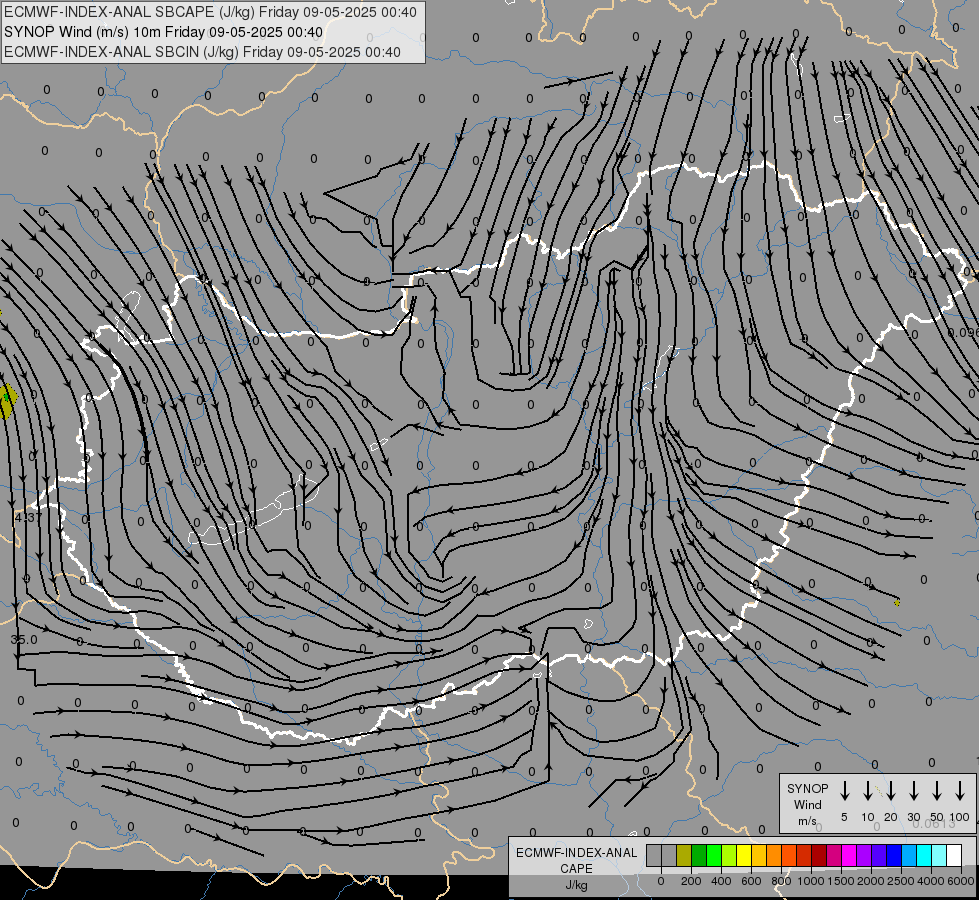Screen dimensions: 979x900
Task: Pick the sky blue CAPE swatch
Action: click(x=908, y=855)
